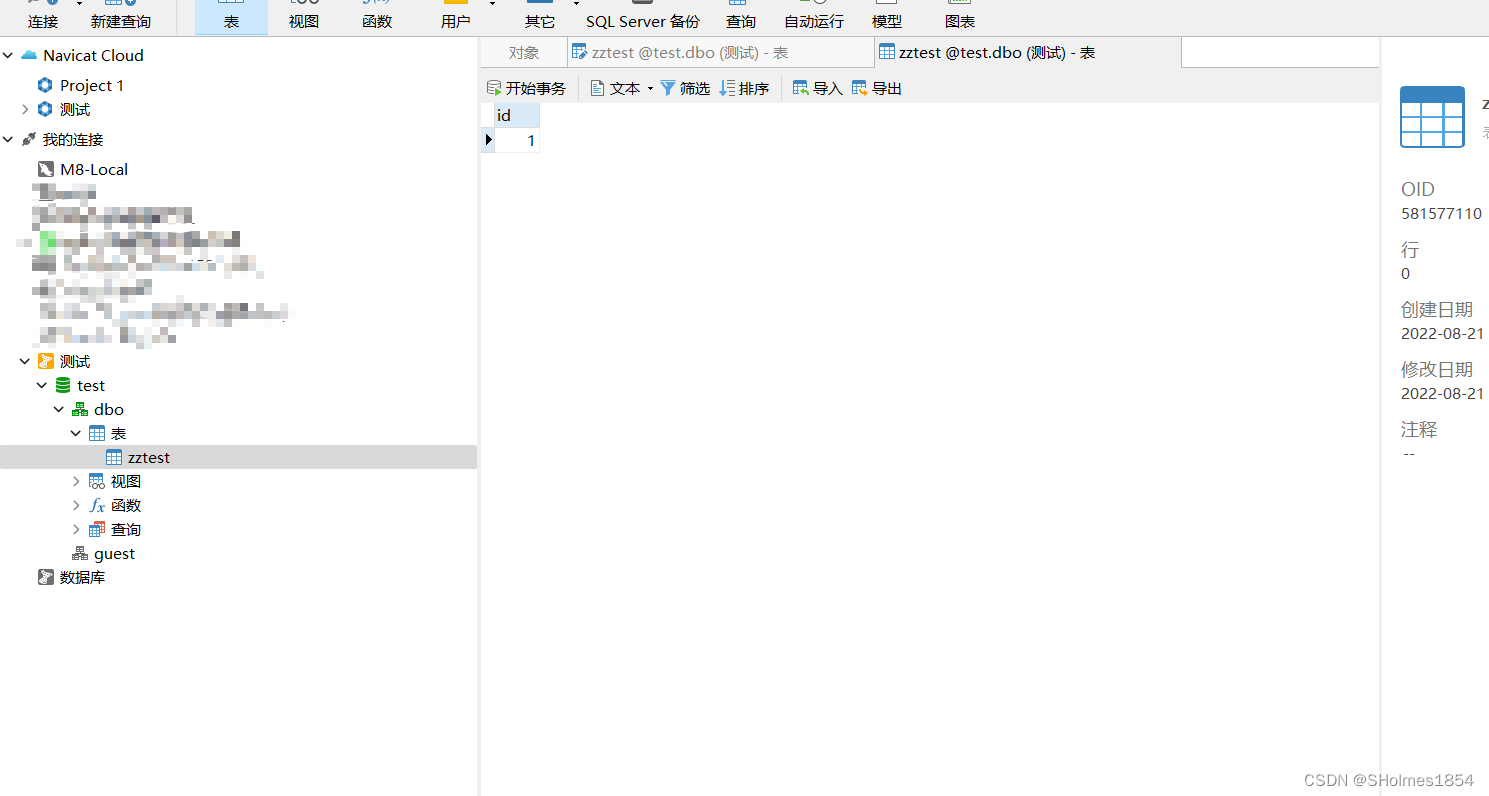Click the 修改日期 label in info panel

pos(1436,369)
